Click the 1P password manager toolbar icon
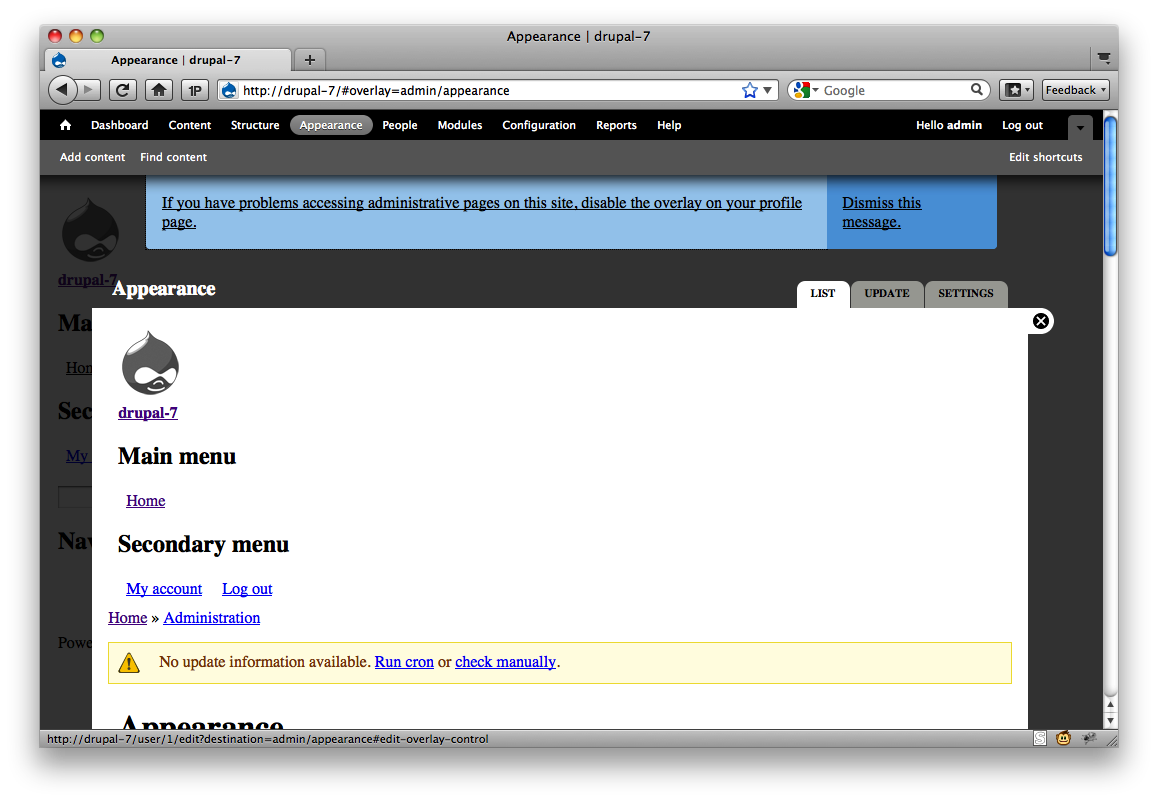The image size is (1158, 802). (194, 90)
